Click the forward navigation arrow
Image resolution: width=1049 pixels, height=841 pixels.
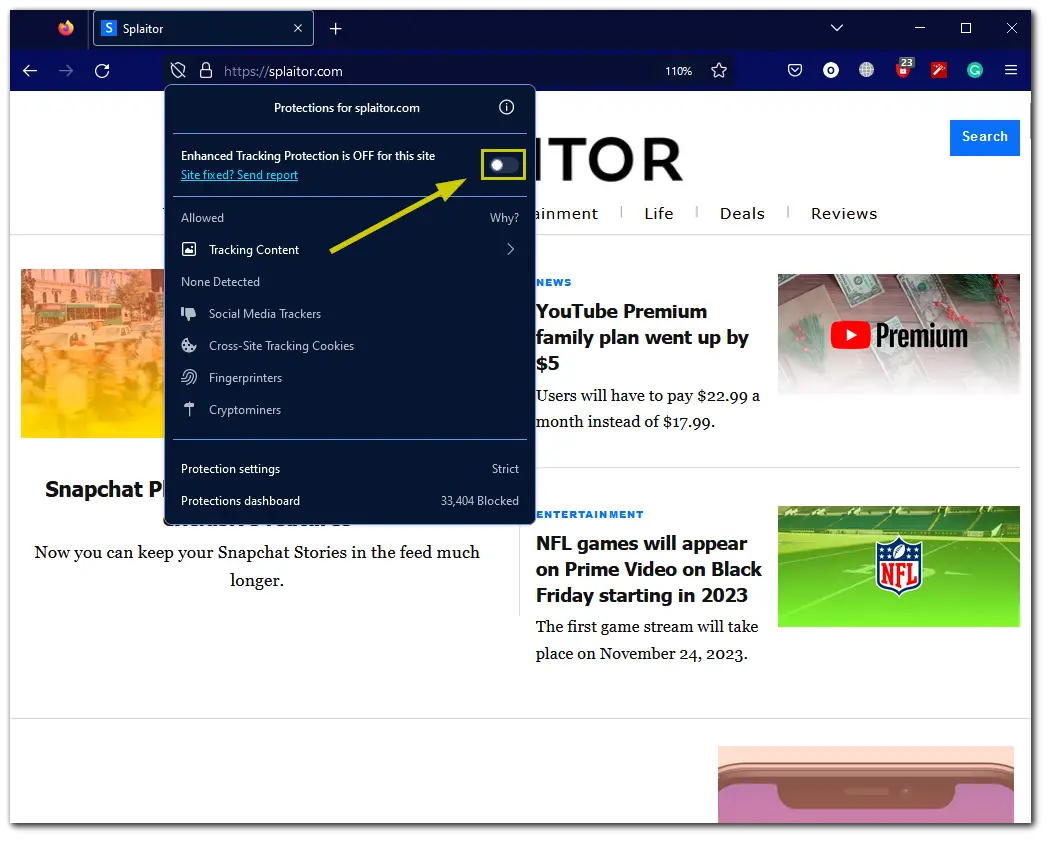pyautogui.click(x=66, y=71)
